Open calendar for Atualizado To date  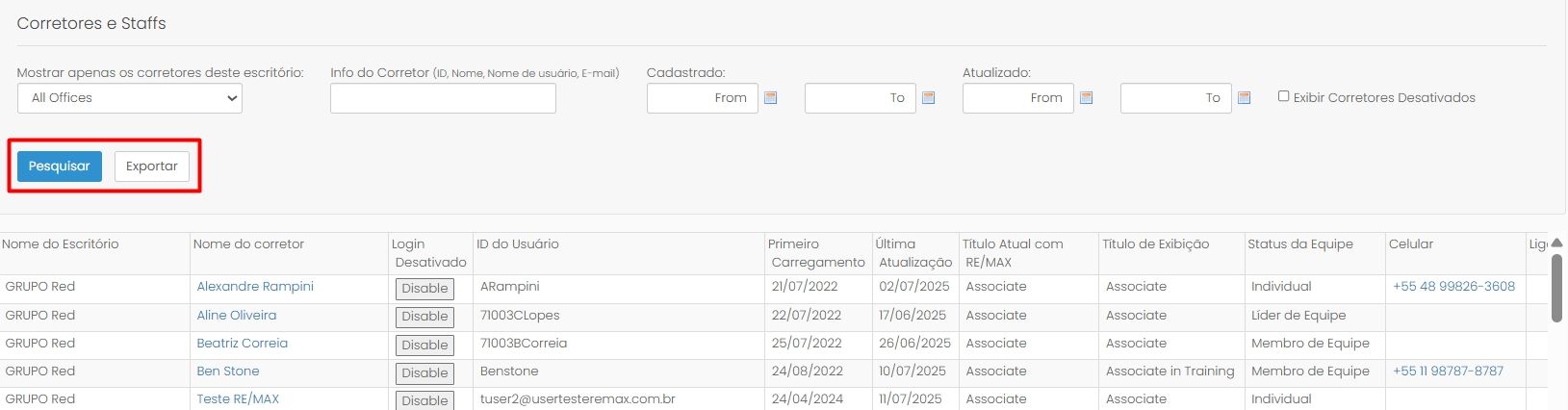point(1244,98)
